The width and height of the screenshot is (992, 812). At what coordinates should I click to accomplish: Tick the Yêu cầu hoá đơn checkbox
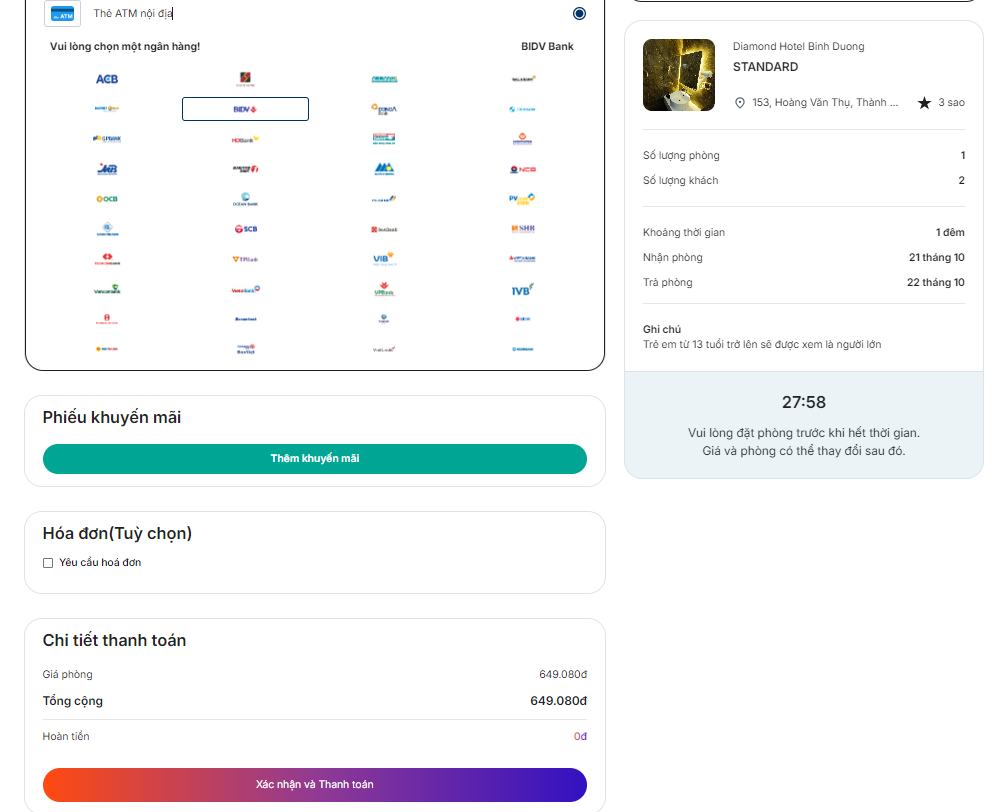[48, 563]
